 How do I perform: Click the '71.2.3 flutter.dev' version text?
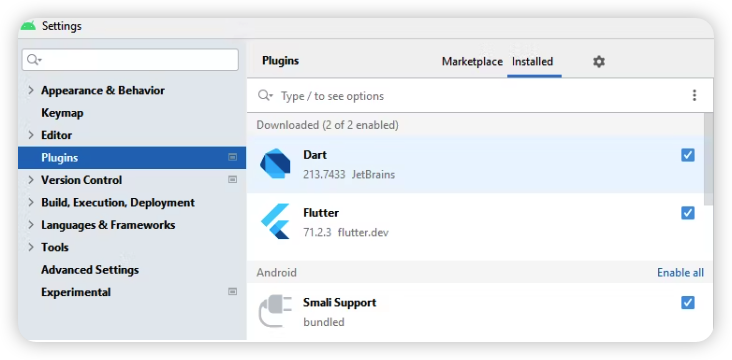pyautogui.click(x=345, y=233)
